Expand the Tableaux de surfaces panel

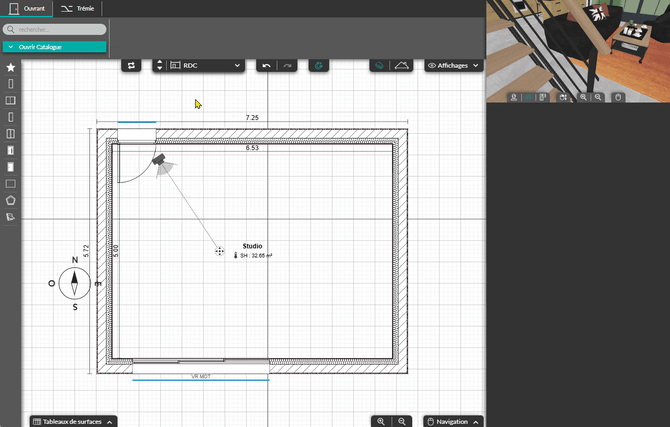73,421
